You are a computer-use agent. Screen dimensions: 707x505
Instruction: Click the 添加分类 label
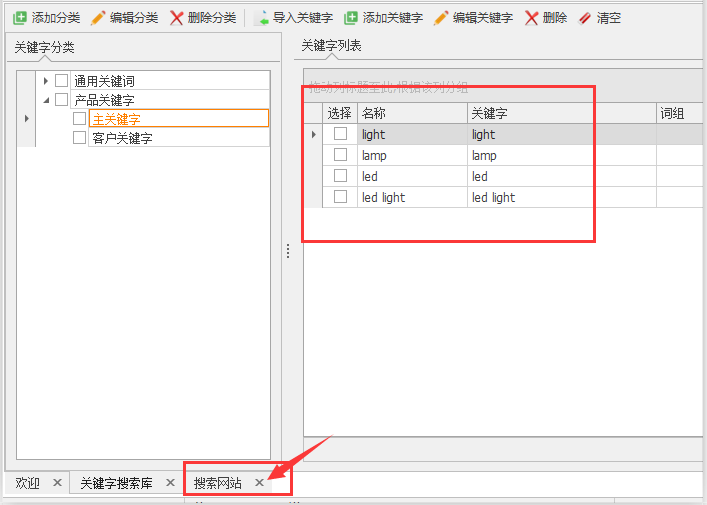(x=56, y=18)
